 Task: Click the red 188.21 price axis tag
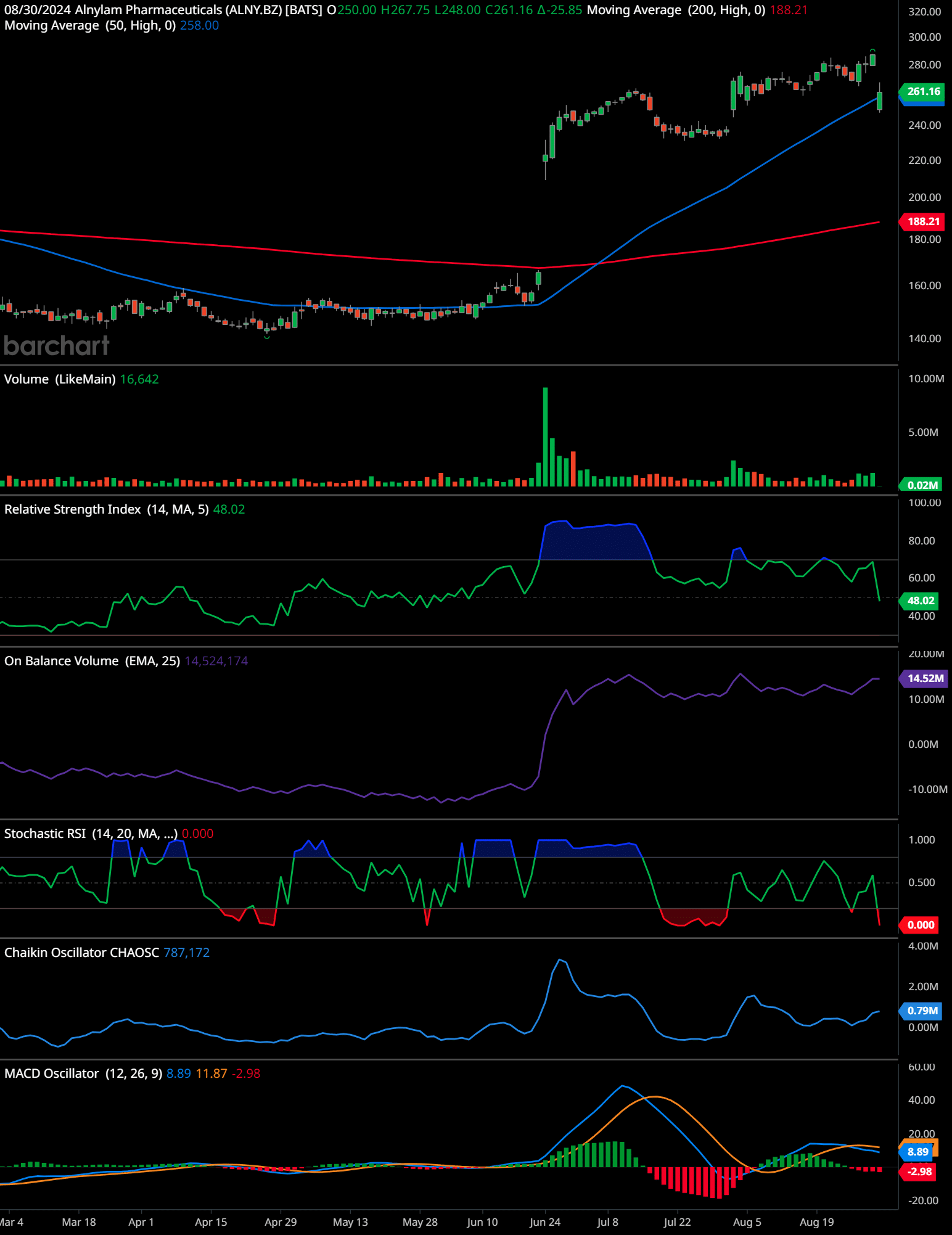[923, 221]
